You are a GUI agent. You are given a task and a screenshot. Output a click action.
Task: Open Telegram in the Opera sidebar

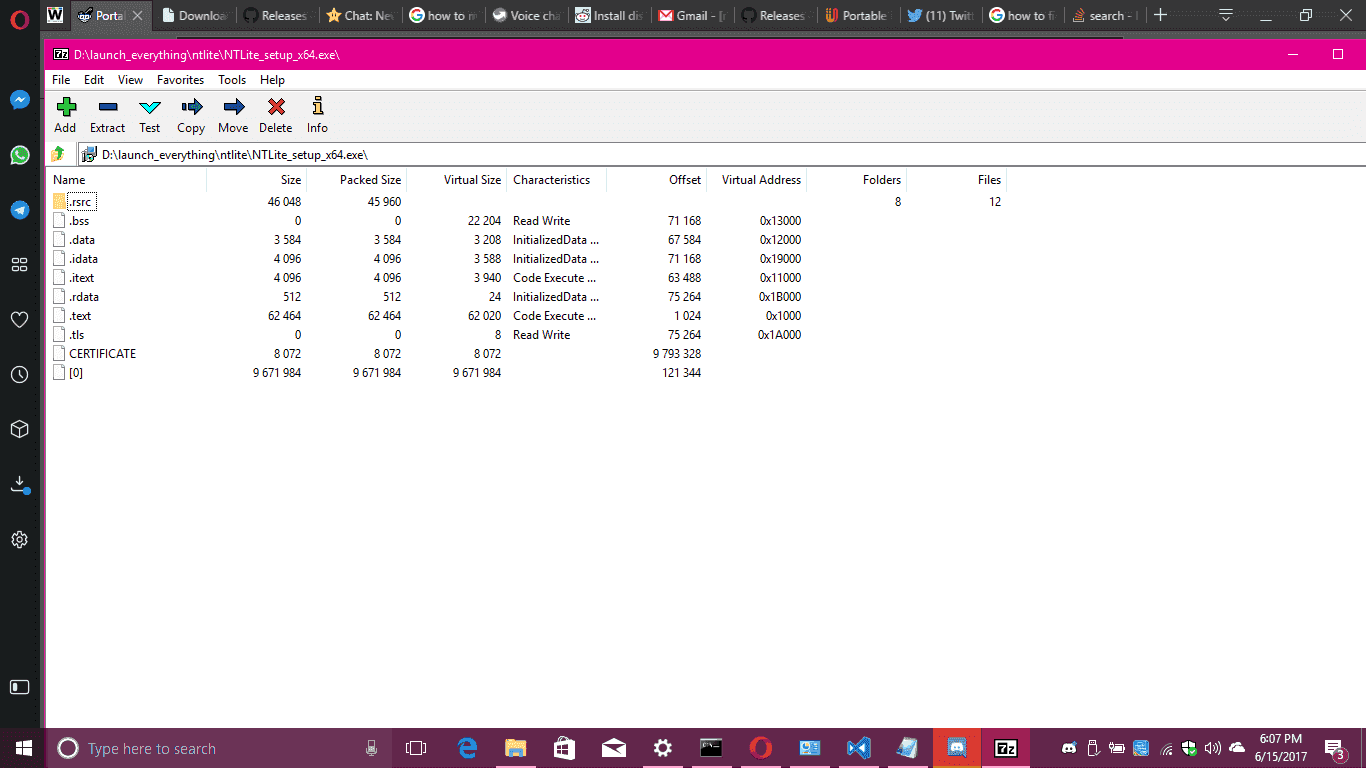click(x=19, y=210)
